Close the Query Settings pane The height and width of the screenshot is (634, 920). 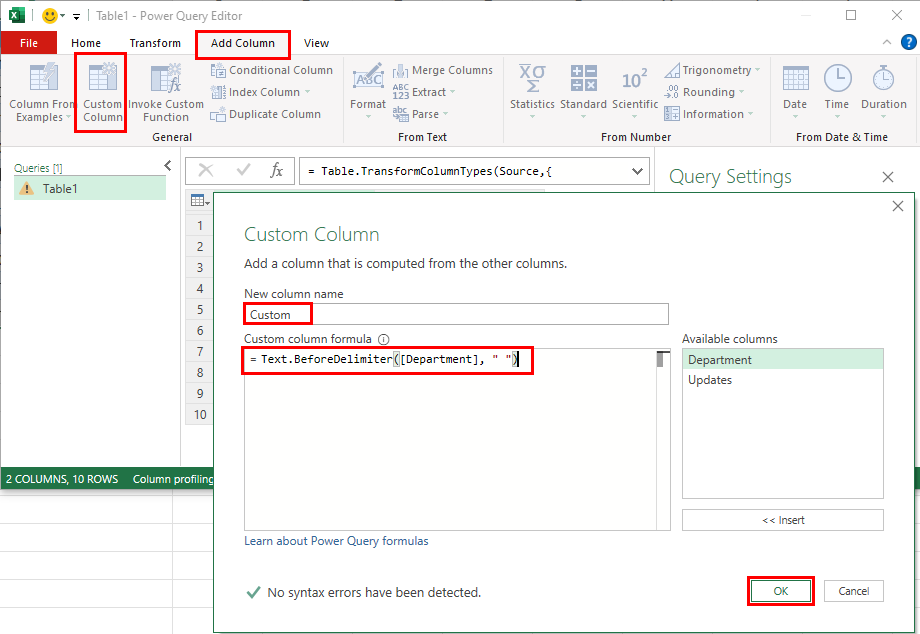[888, 177]
